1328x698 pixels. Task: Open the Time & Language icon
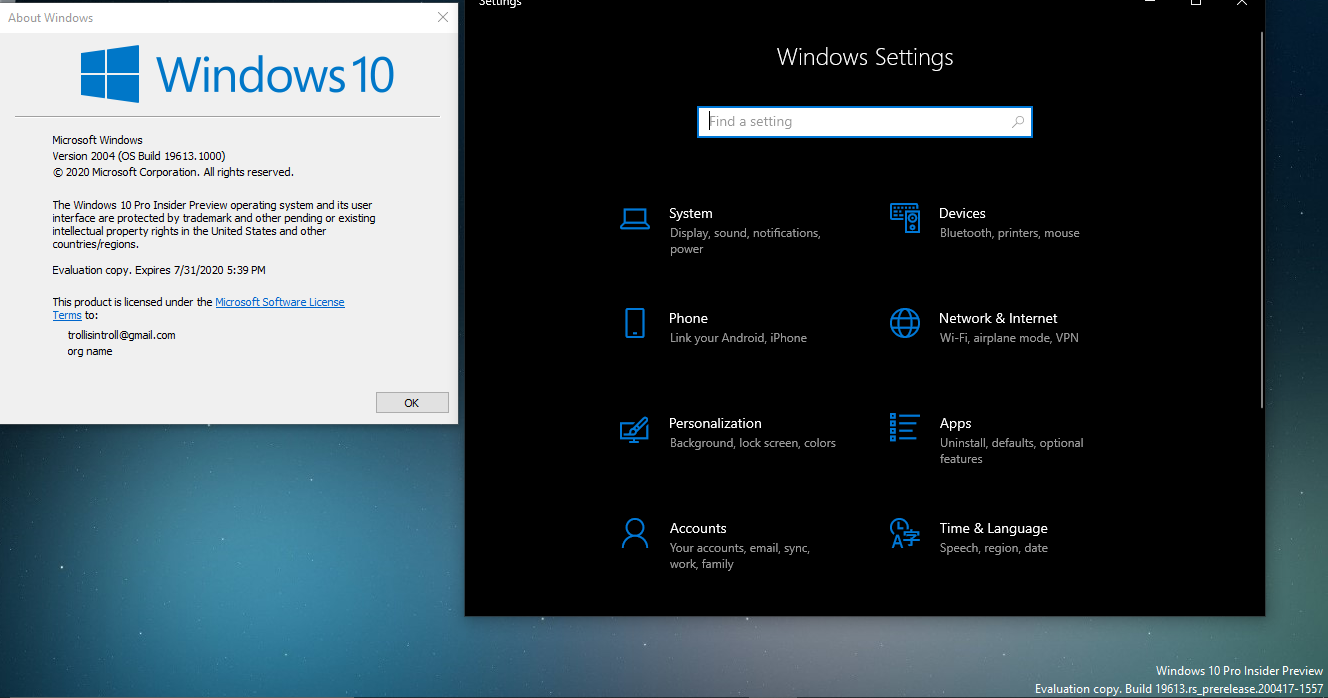coord(904,533)
